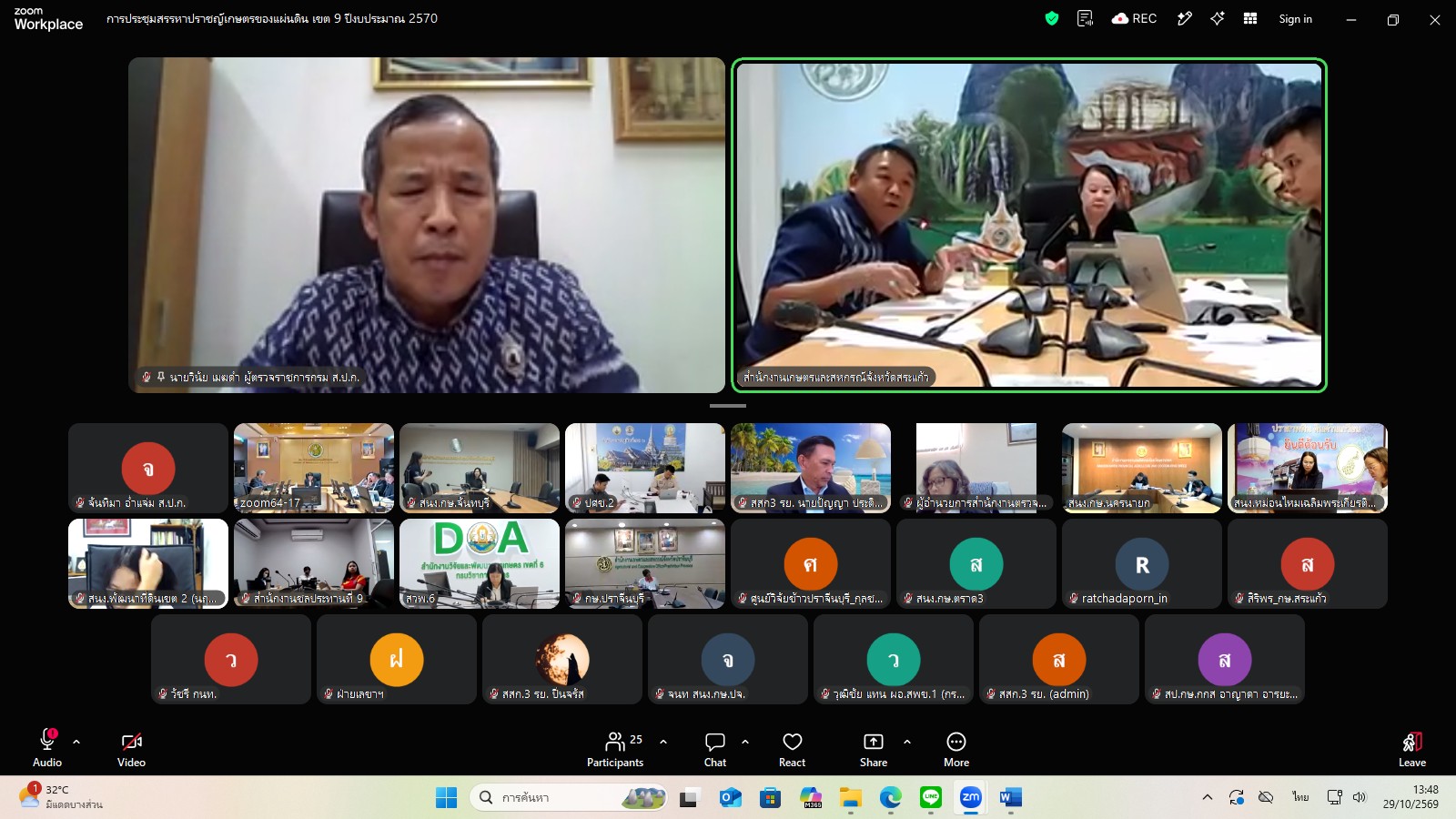Open Outlook from the taskbar
Viewport: 1456px width, 819px height.
coord(729,798)
